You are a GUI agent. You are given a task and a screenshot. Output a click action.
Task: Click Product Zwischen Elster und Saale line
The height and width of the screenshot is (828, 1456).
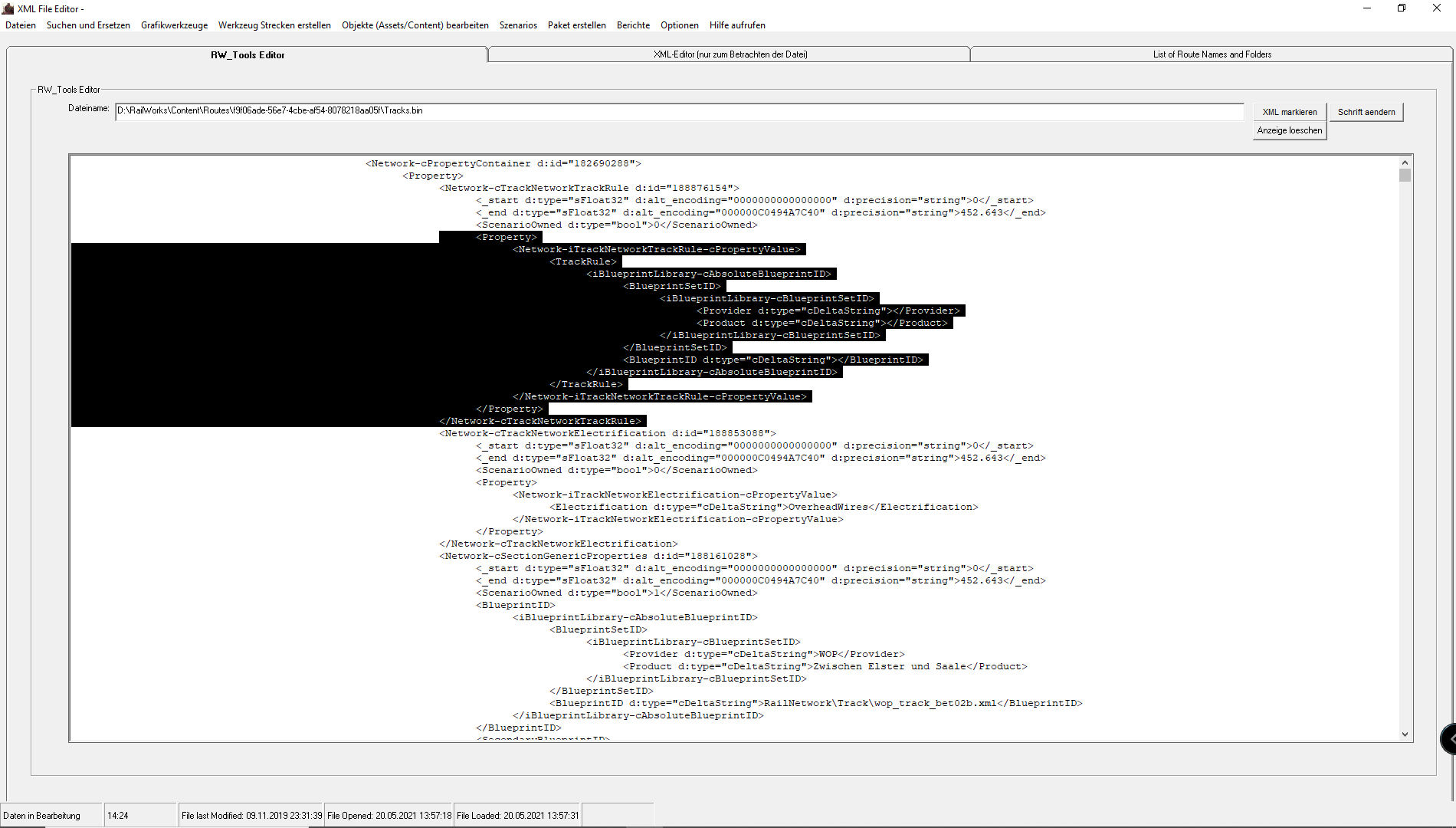point(825,666)
